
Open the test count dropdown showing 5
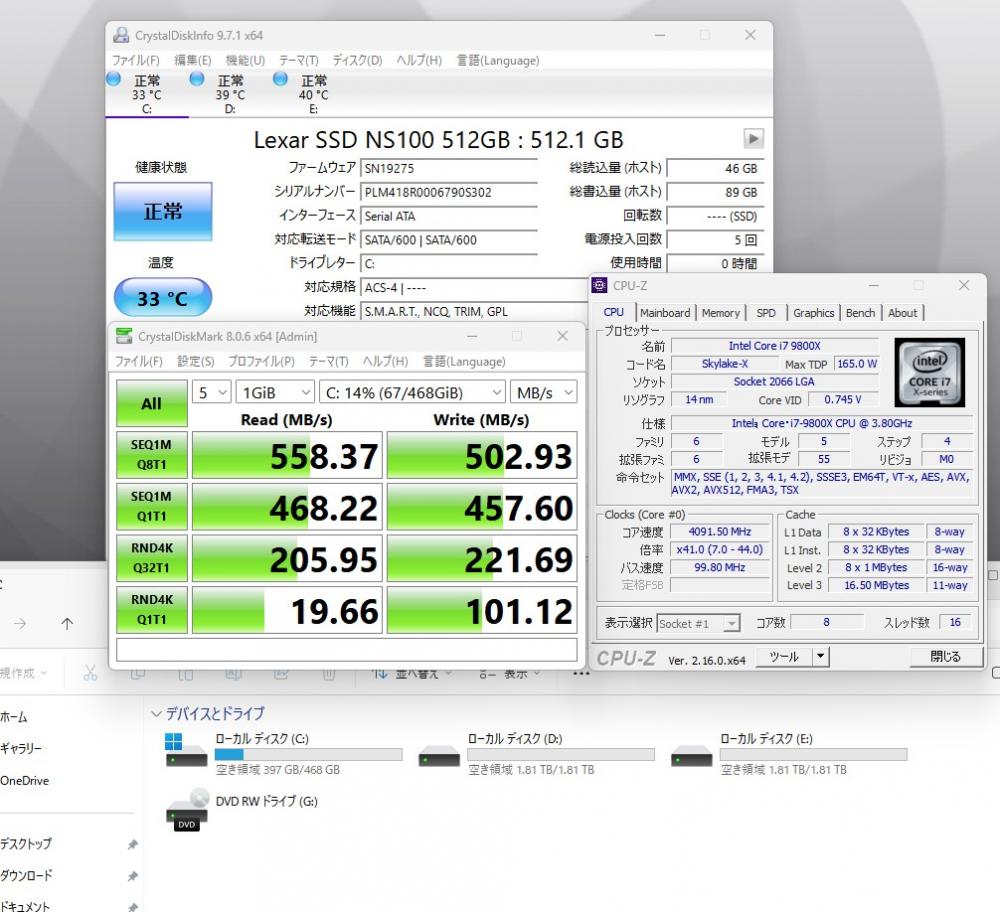211,392
